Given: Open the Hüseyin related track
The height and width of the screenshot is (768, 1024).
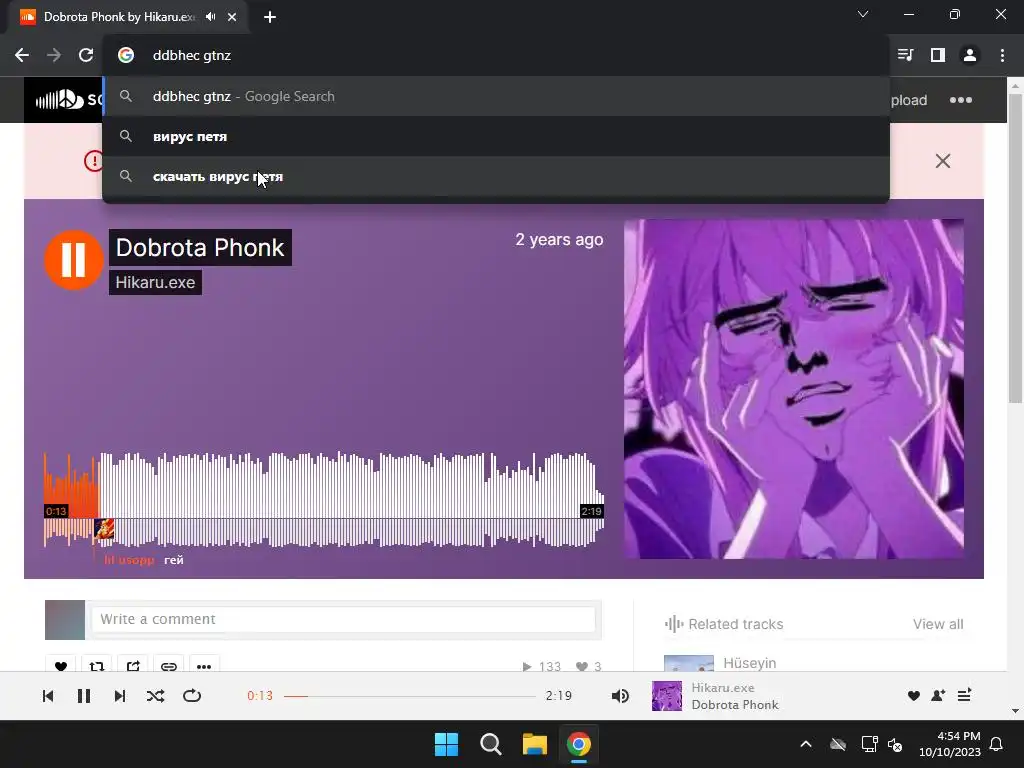Looking at the screenshot, I should click(x=750, y=663).
